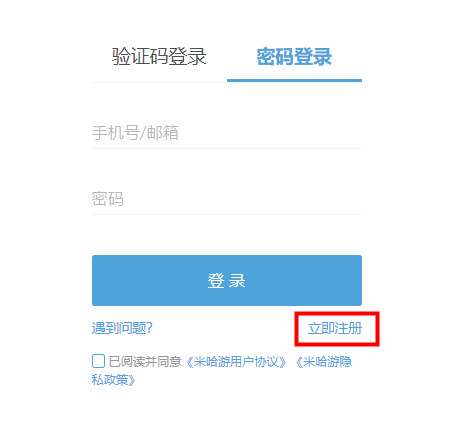The height and width of the screenshot is (446, 450).
Task: Click the blue 登录 button
Action: 227,280
